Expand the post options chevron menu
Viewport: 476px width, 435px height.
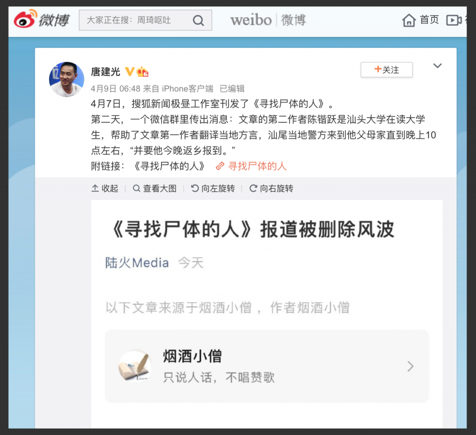pos(437,66)
